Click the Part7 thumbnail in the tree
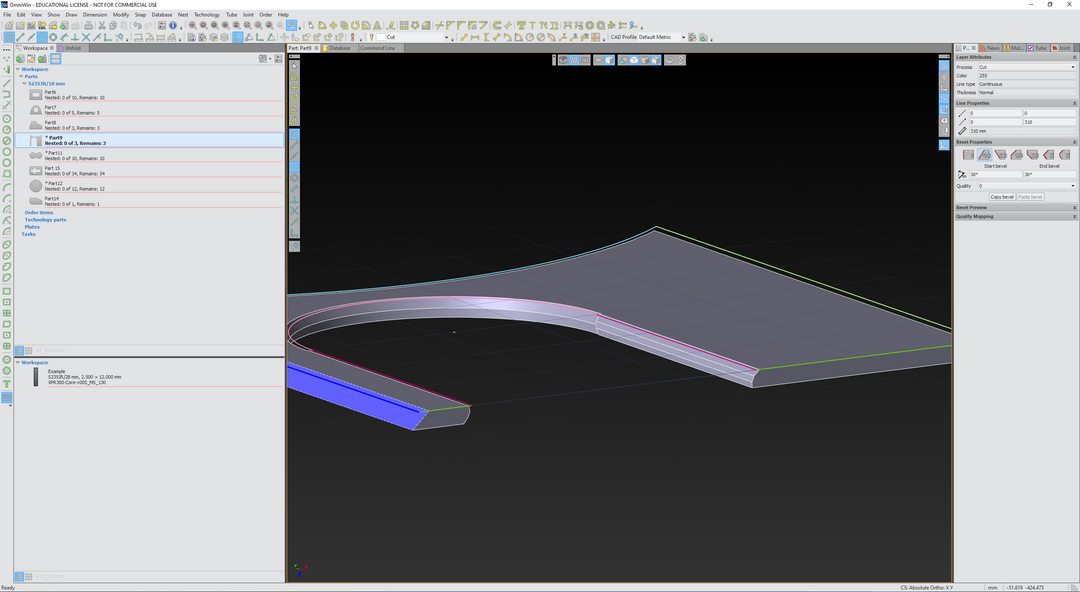This screenshot has height=592, width=1080. [x=36, y=110]
